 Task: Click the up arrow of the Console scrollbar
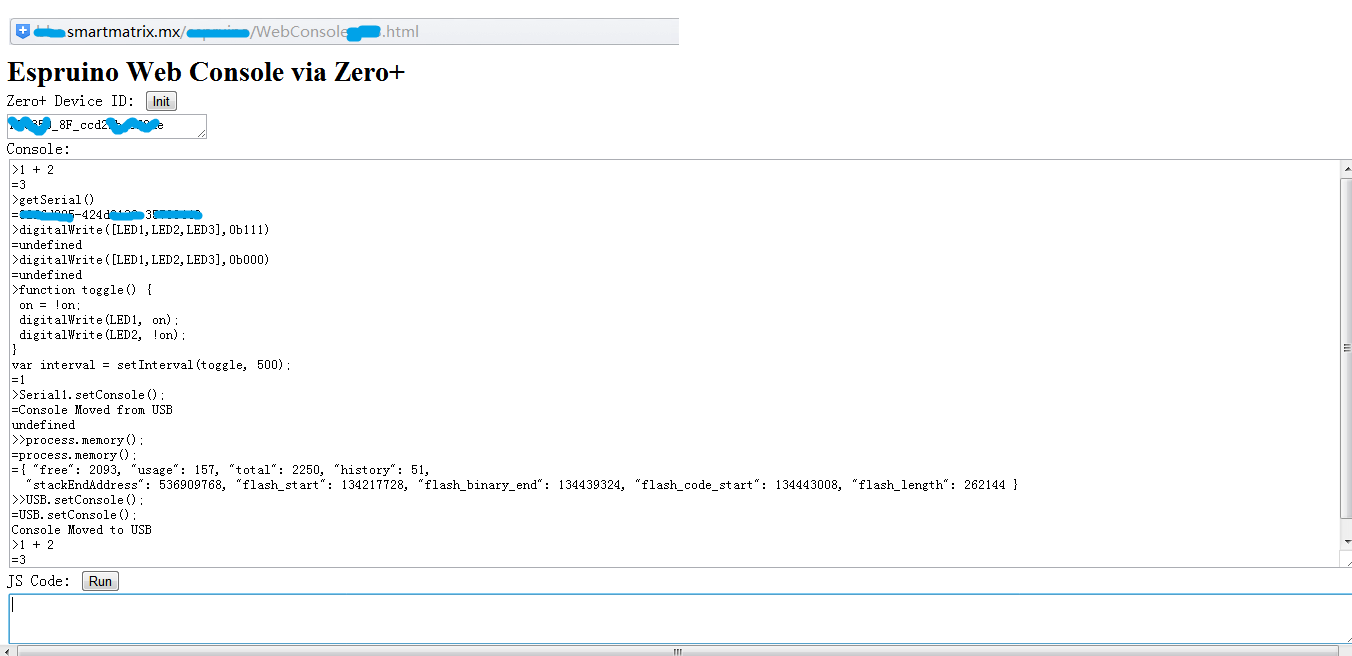1345,170
